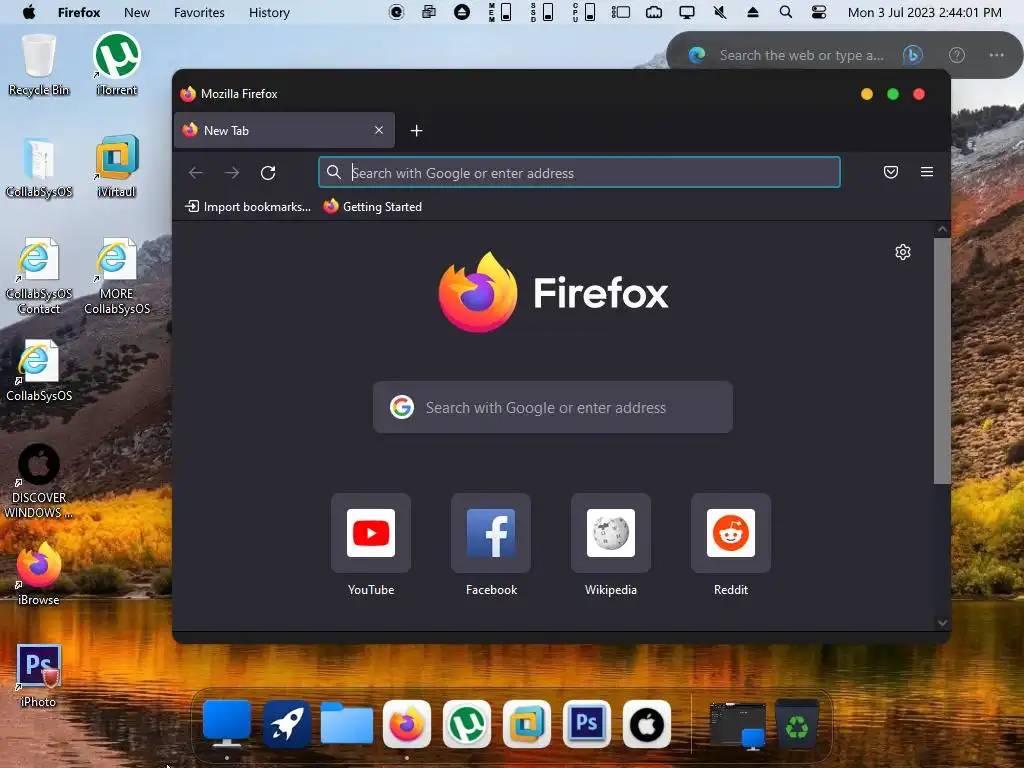This screenshot has width=1024, height=768.
Task: Select the New Tab tab
Action: (284, 130)
